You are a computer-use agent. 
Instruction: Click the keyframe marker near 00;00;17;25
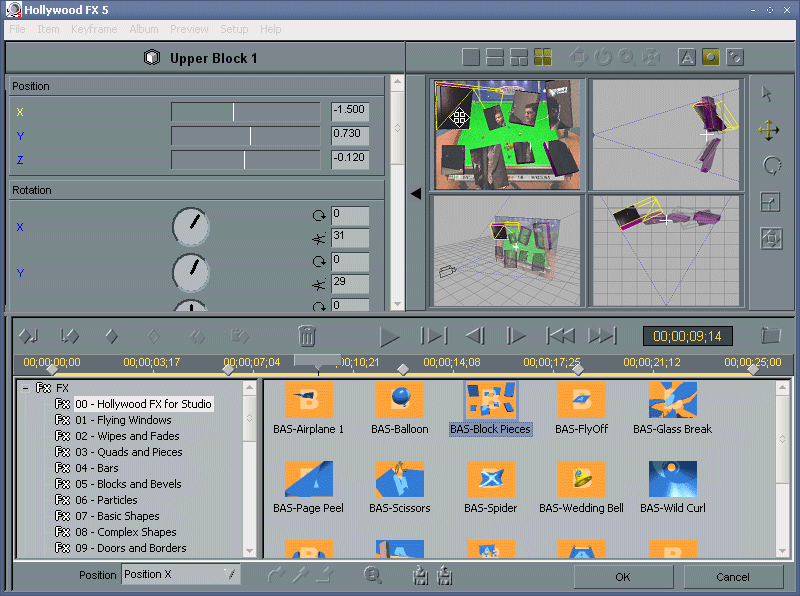pyautogui.click(x=578, y=369)
